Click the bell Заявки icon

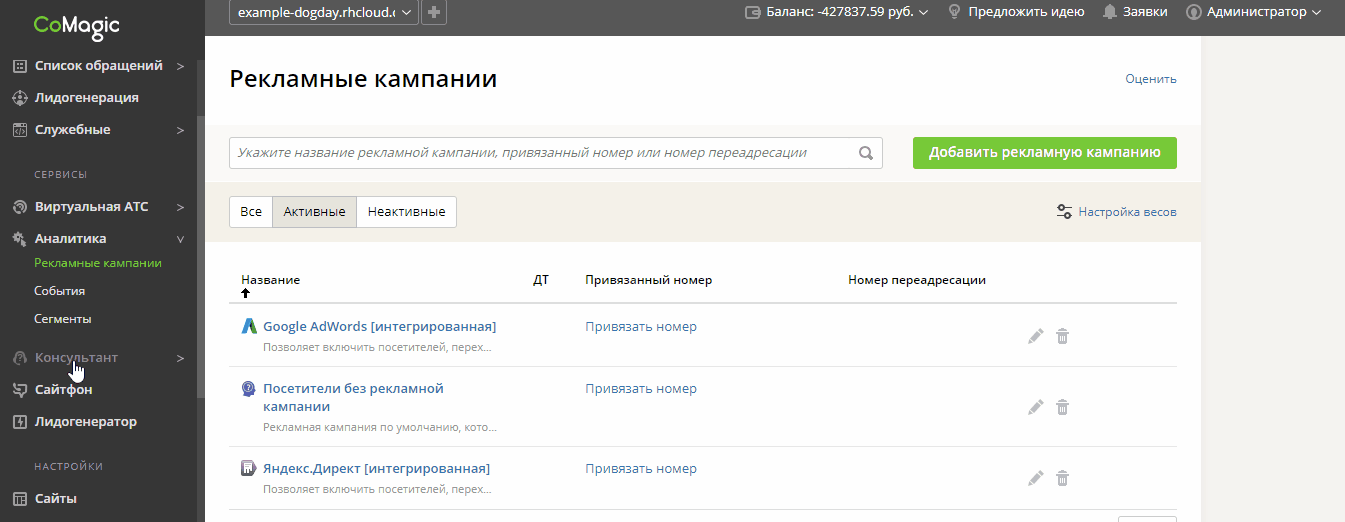(1110, 12)
